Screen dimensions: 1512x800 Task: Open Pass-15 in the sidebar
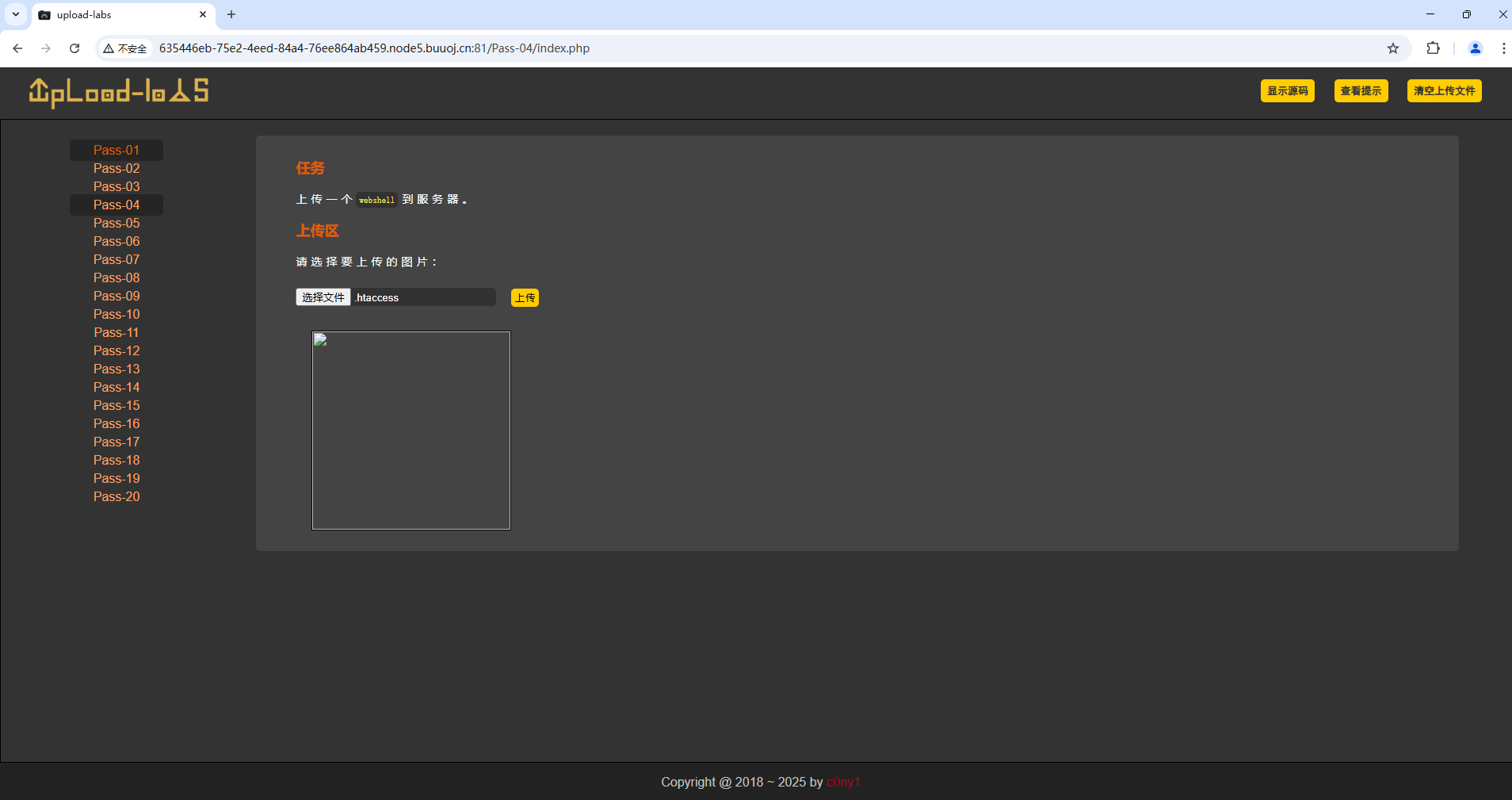coord(116,405)
